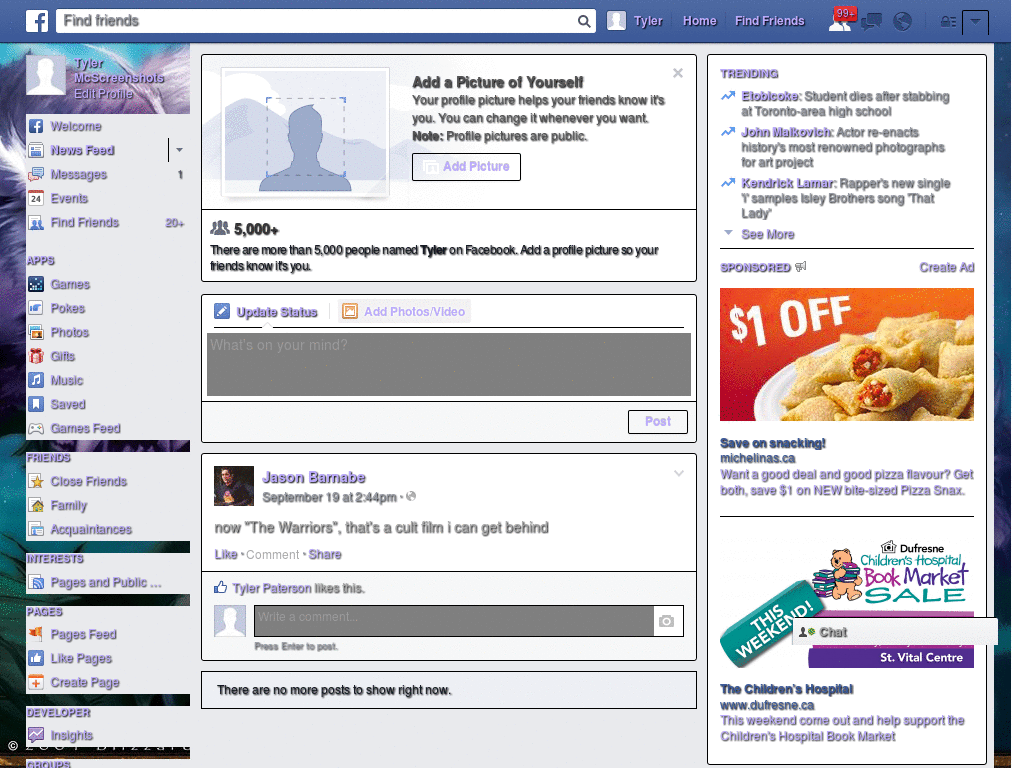Screen dimensions: 1024x768
Task: Open Games app icon in sidebar
Action: 36,284
